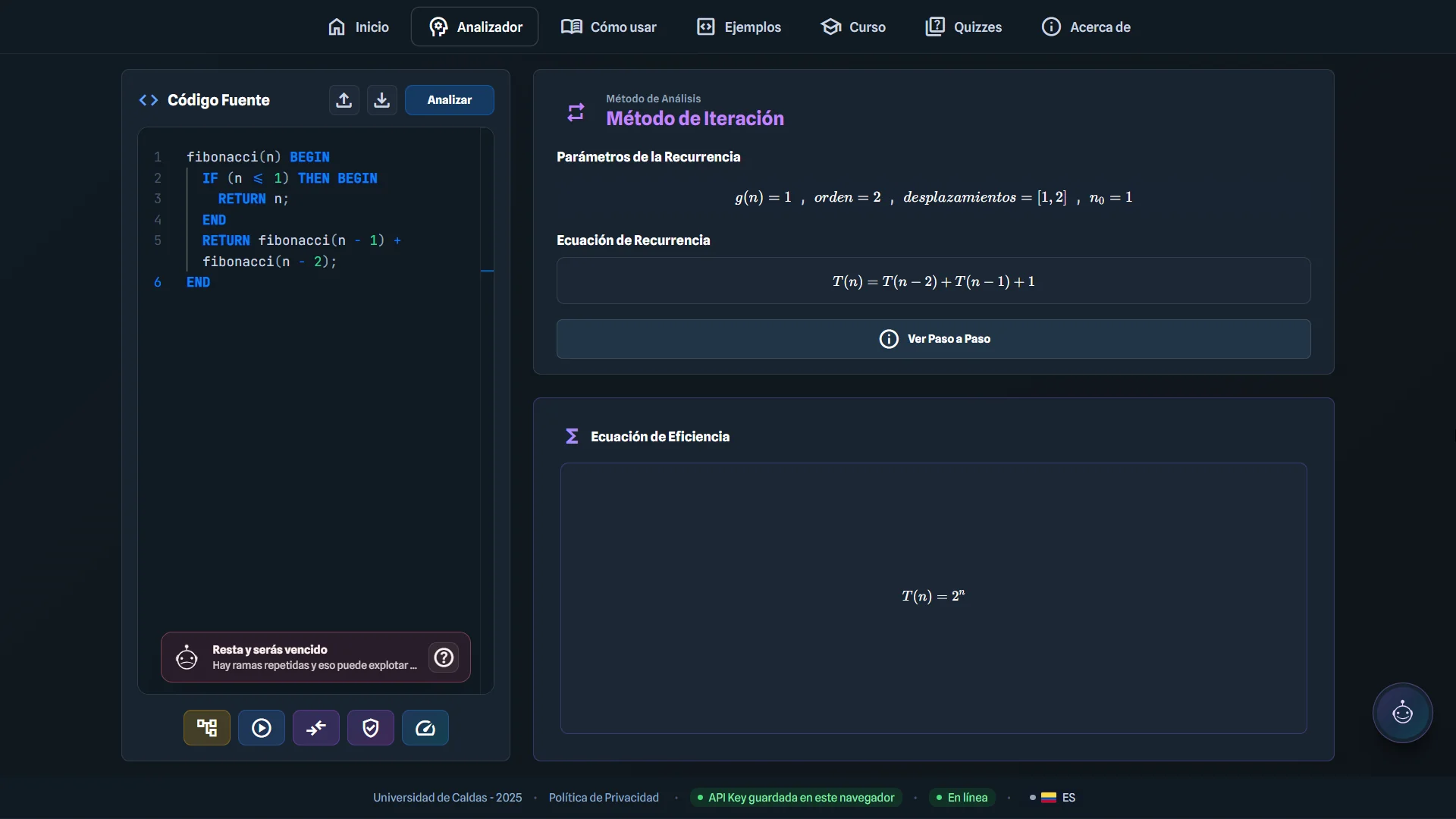
Task: Switch to the Quizzes tab
Action: [x=964, y=27]
